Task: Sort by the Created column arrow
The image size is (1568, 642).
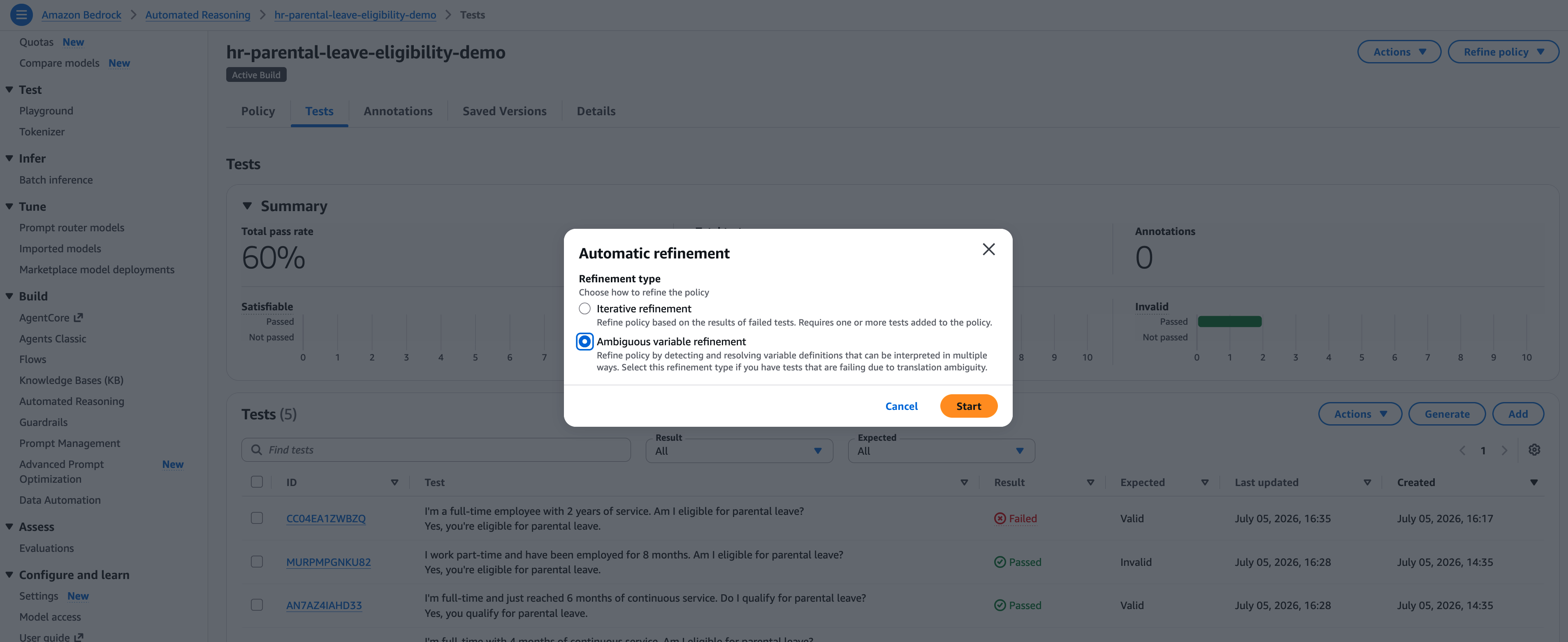Action: [1533, 482]
